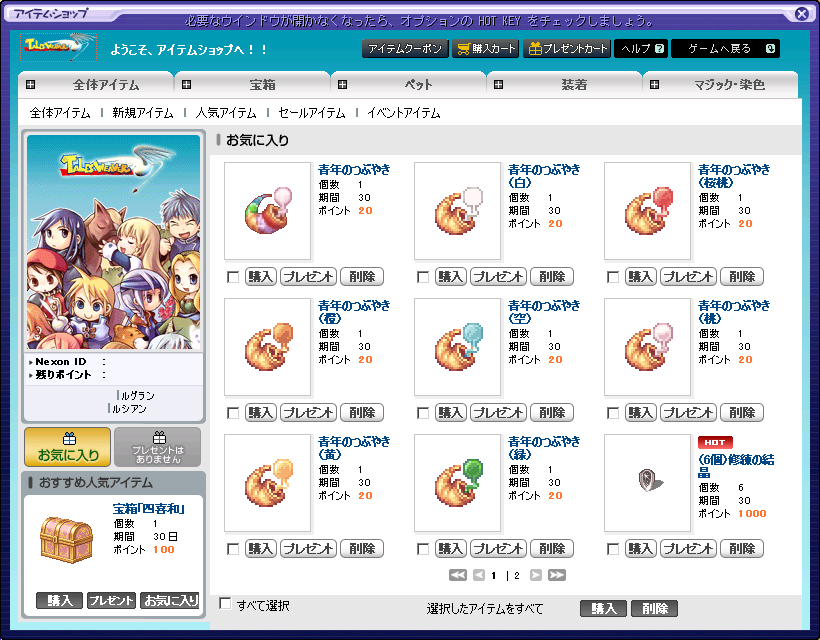Expand plus icon on 装着 tab
The image size is (820, 640).
coord(498,85)
